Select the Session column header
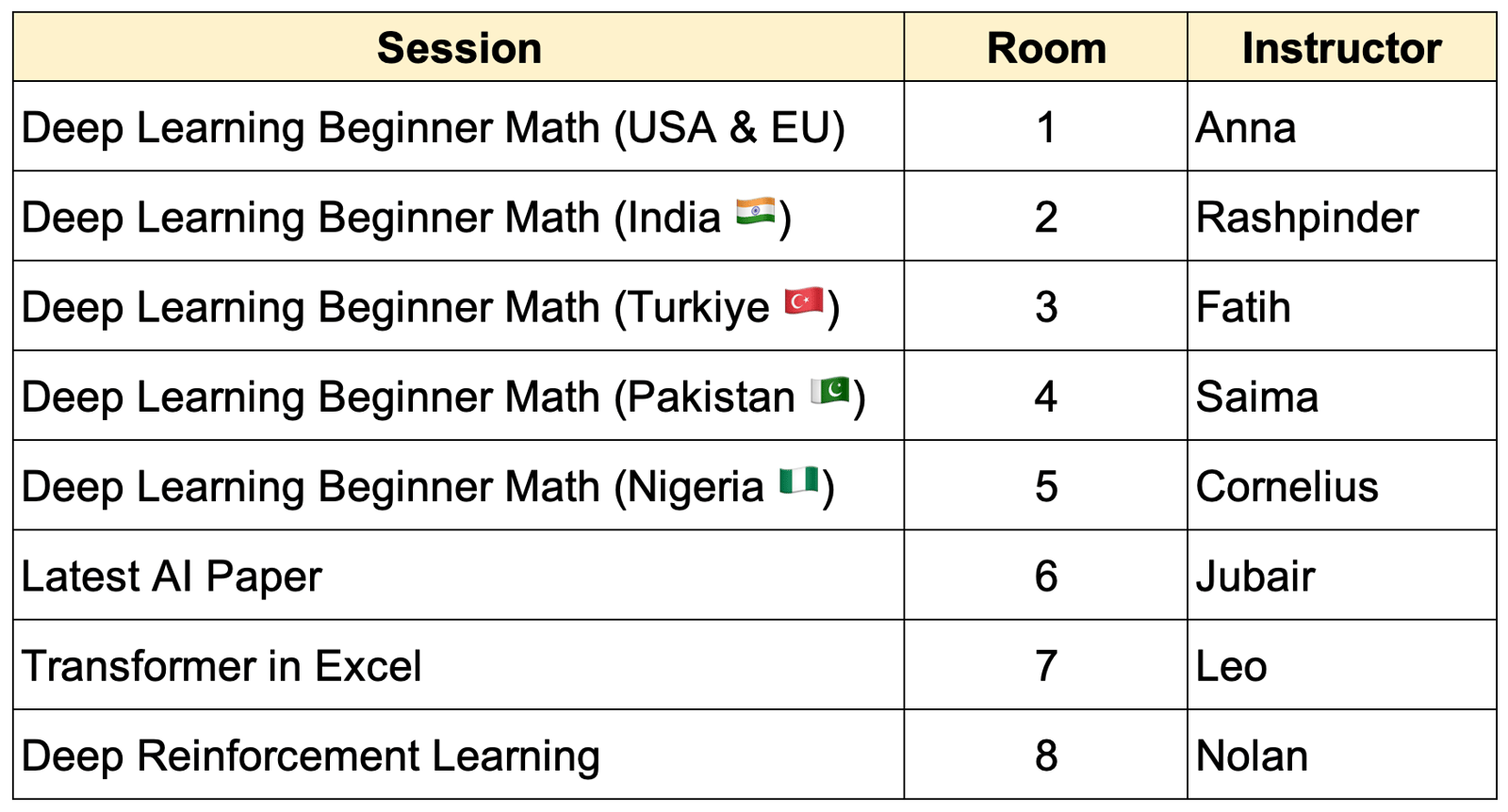Viewport: 1508px width, 812px height. (459, 47)
